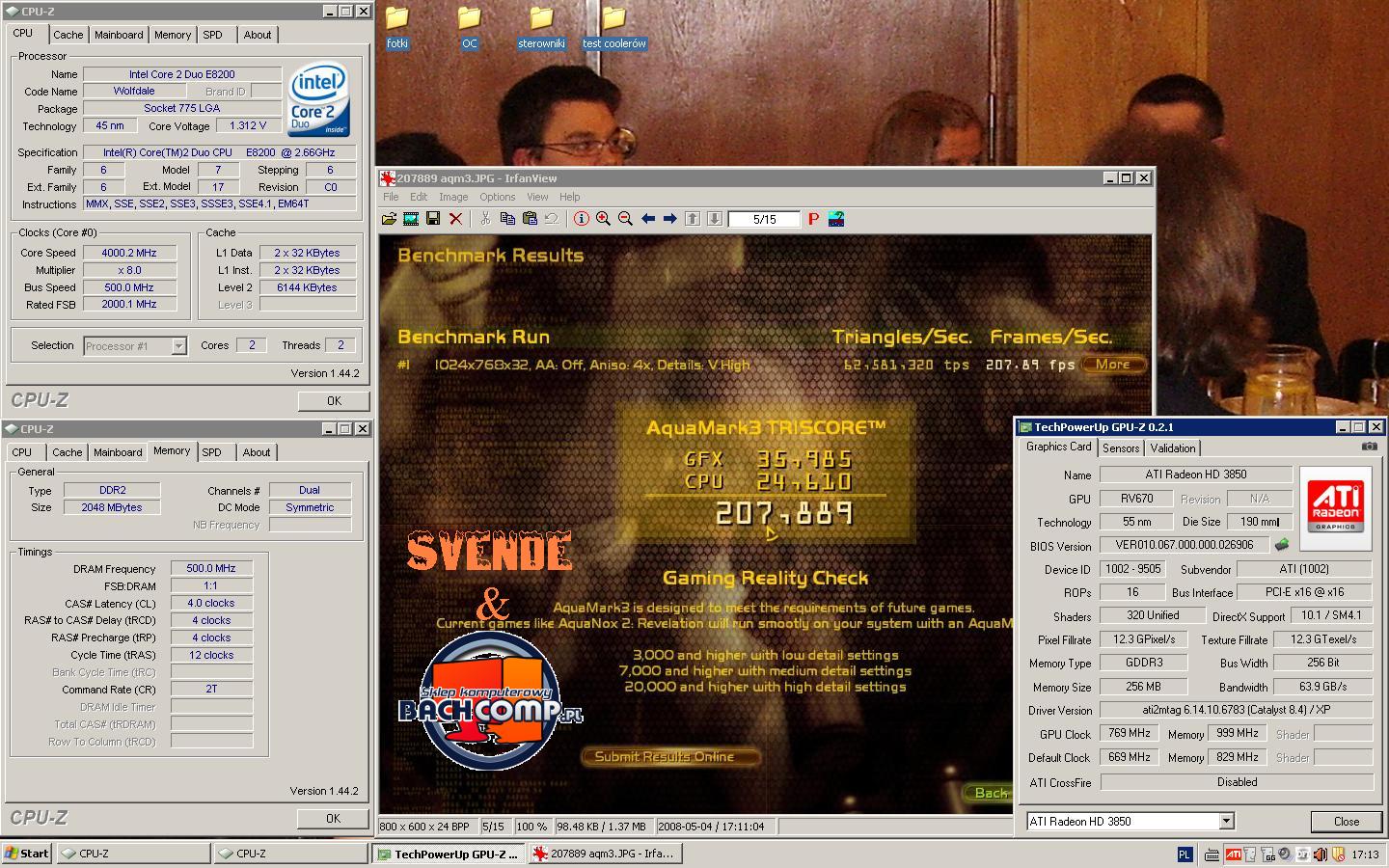Image resolution: width=1389 pixels, height=868 pixels.
Task: Click the ATI Radeon HD 3850 name field
Action: click(1196, 475)
